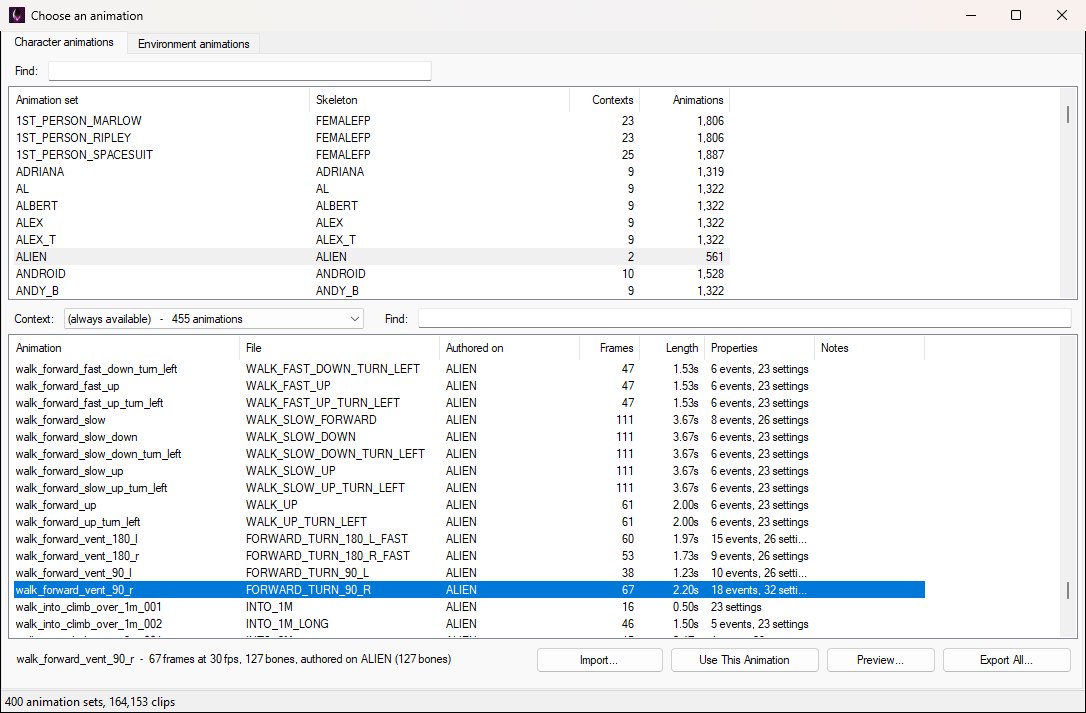Click the Import... button

tap(599, 660)
